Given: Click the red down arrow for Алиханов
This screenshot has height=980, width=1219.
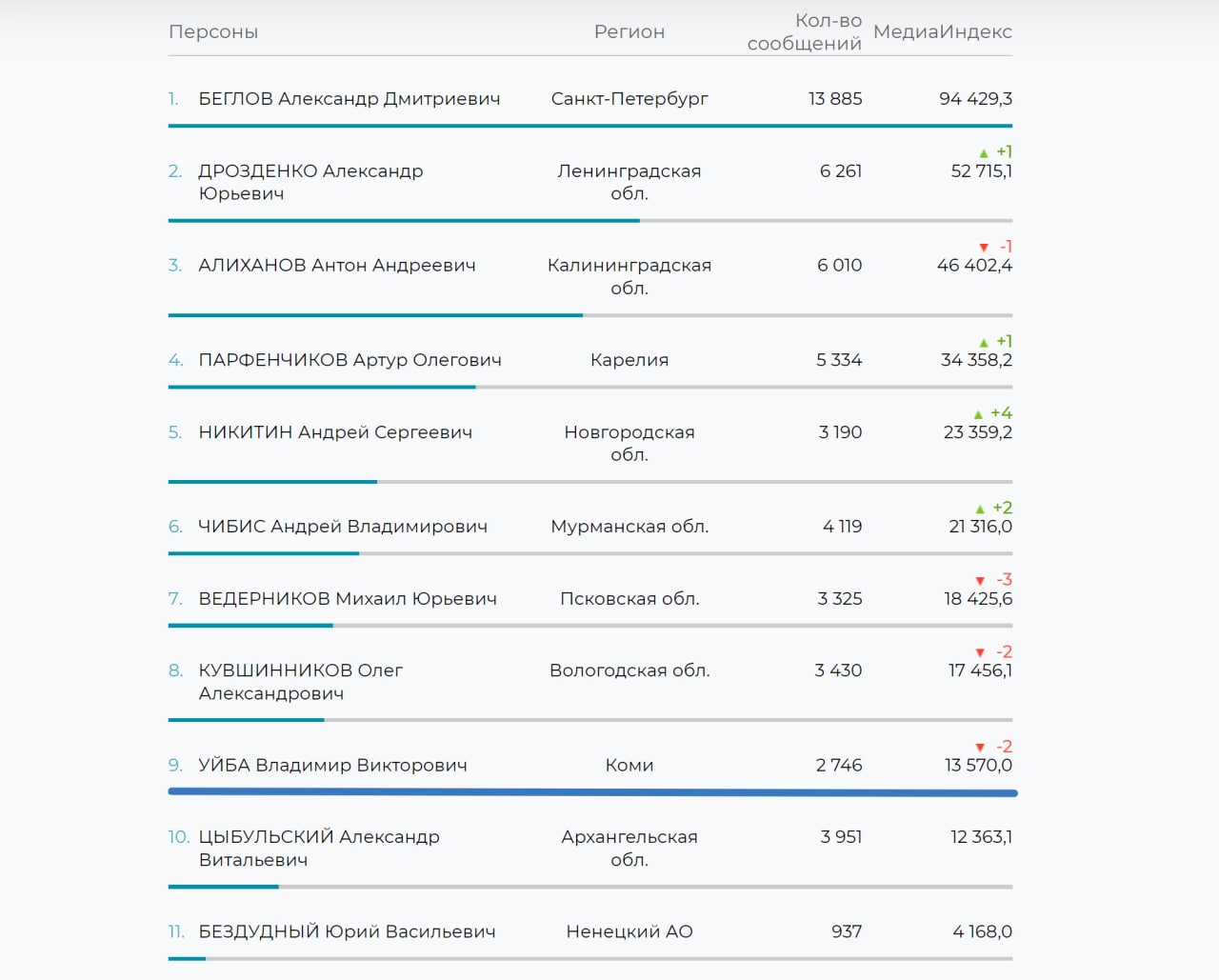Looking at the screenshot, I should coord(984,248).
